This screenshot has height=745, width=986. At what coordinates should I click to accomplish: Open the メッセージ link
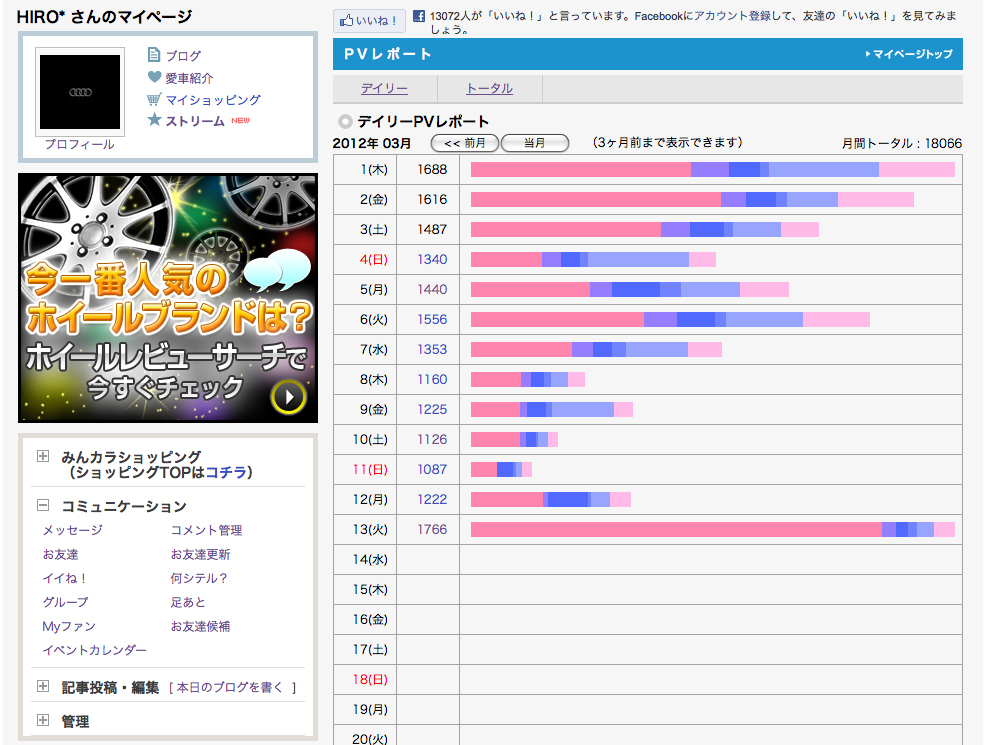click(72, 530)
